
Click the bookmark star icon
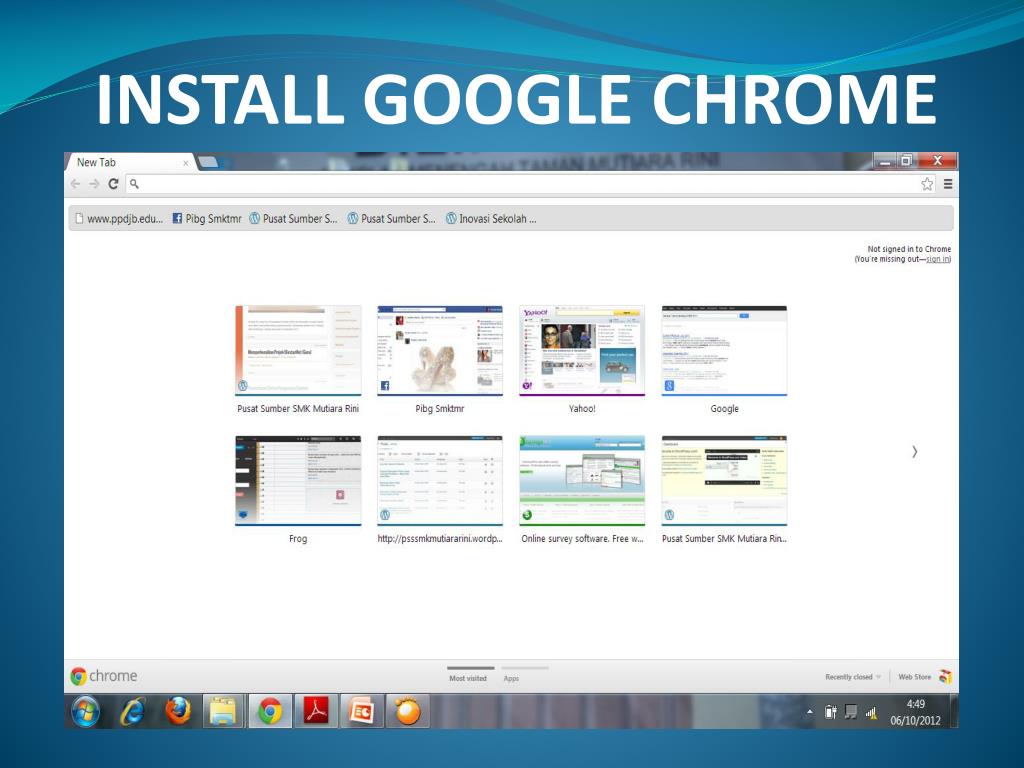(927, 184)
